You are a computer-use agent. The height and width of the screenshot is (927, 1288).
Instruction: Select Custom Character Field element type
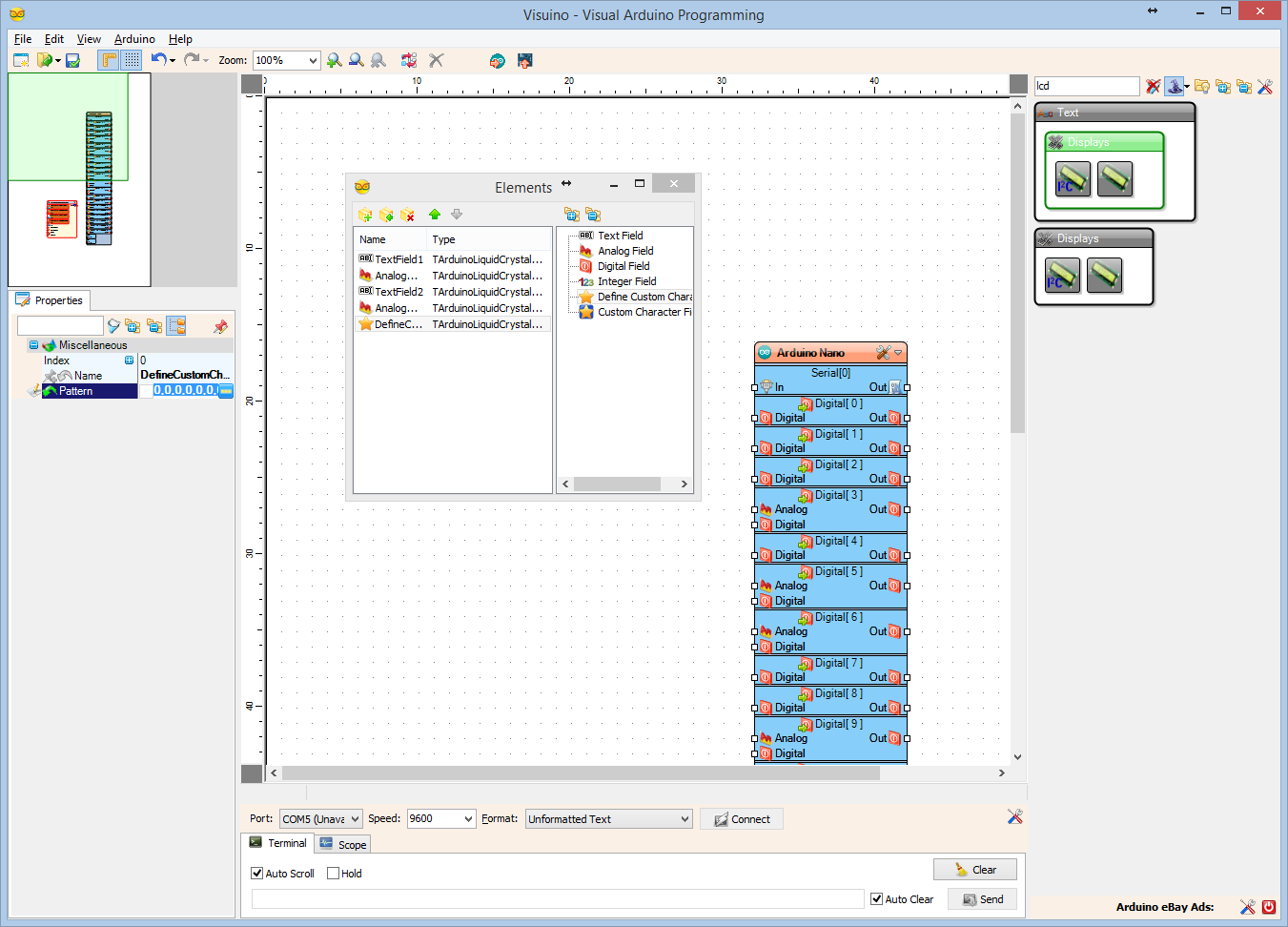(x=639, y=312)
